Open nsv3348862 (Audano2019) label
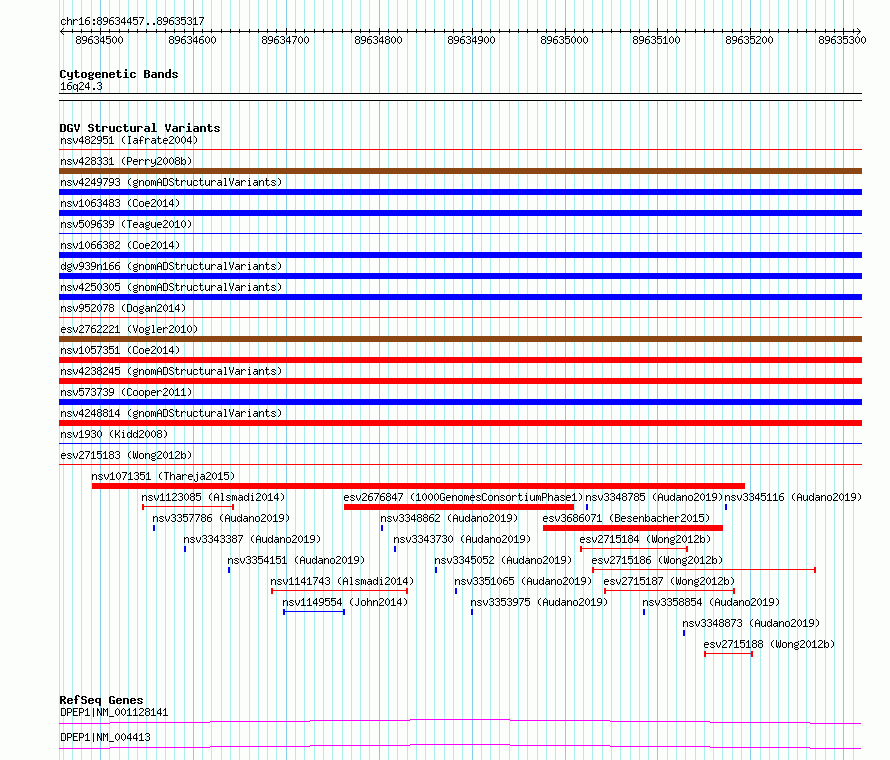 449,518
